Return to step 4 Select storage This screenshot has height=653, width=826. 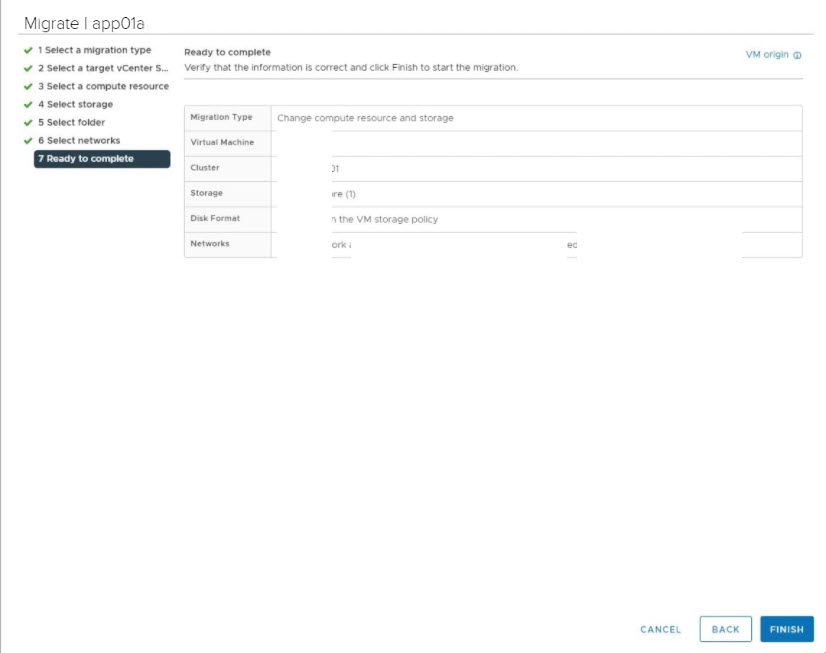(75, 104)
